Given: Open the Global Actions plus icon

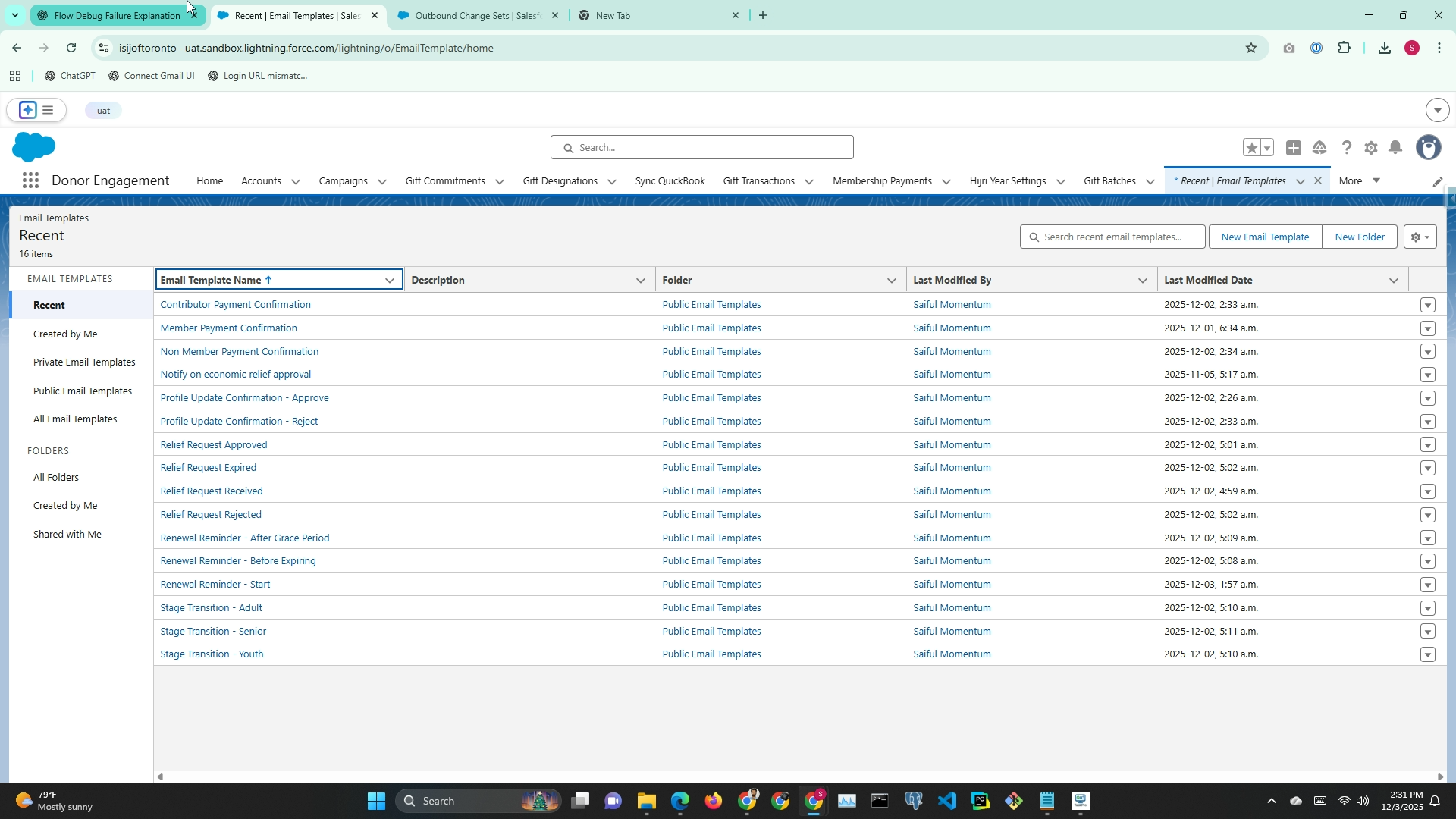Looking at the screenshot, I should pos(1294,148).
